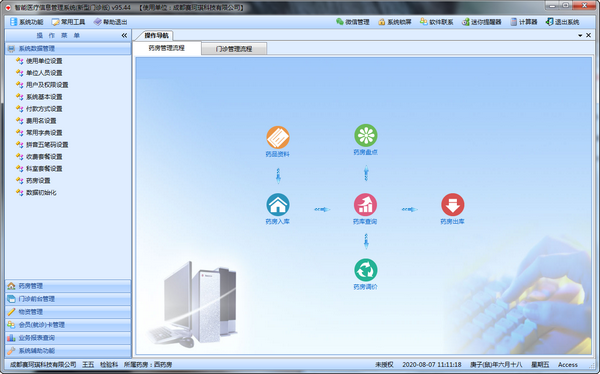Click the 星期五 status bar entry
Viewport: 600px width, 374px height.
[540, 365]
